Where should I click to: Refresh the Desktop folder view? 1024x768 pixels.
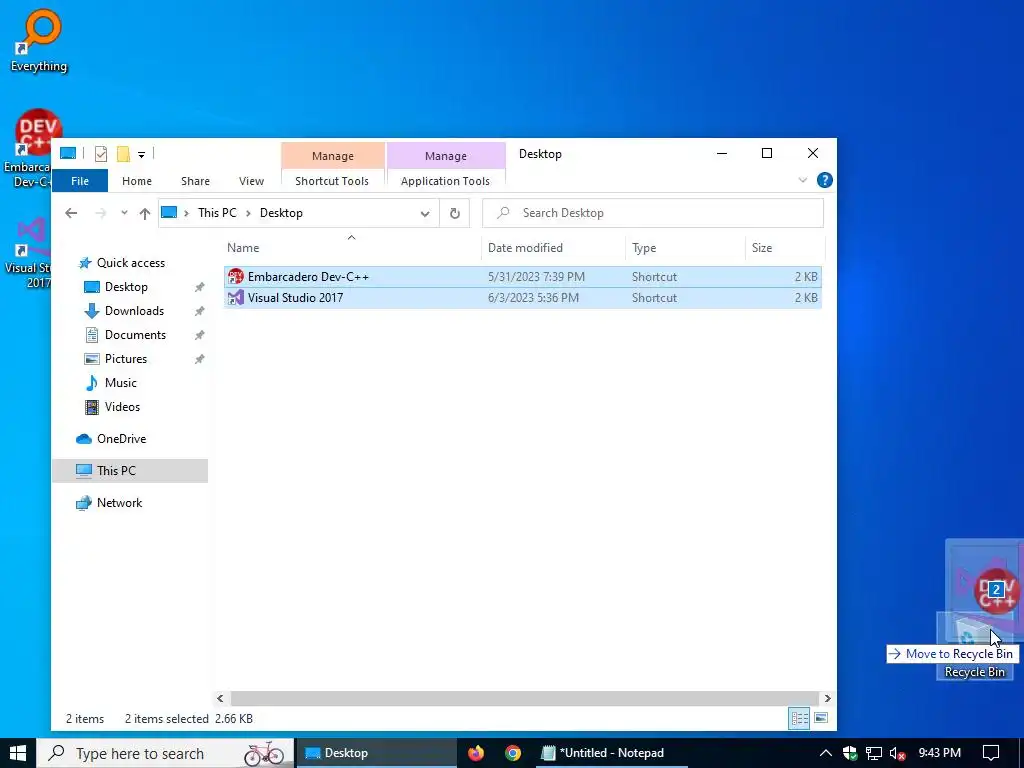point(455,213)
